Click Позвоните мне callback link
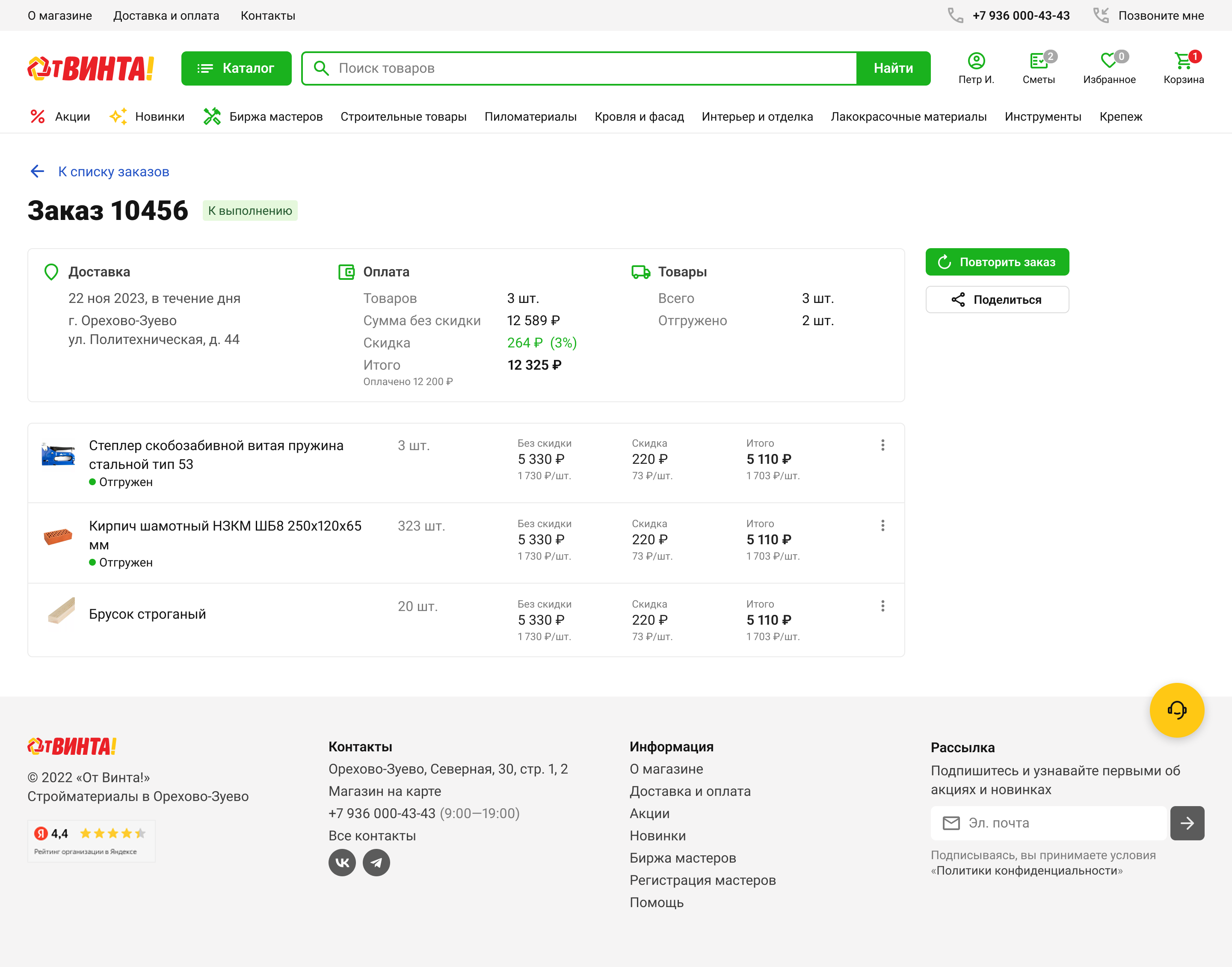Screen dimensions: 1232x967 pyautogui.click(x=1160, y=15)
